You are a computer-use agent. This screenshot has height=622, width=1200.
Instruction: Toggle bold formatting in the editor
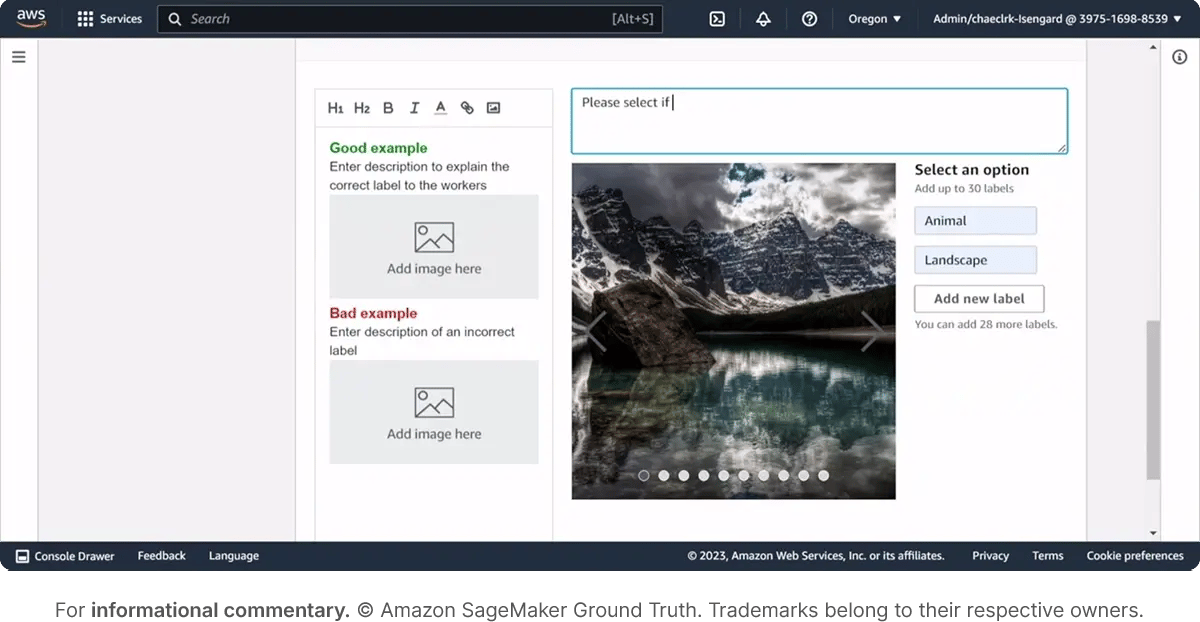click(x=388, y=107)
